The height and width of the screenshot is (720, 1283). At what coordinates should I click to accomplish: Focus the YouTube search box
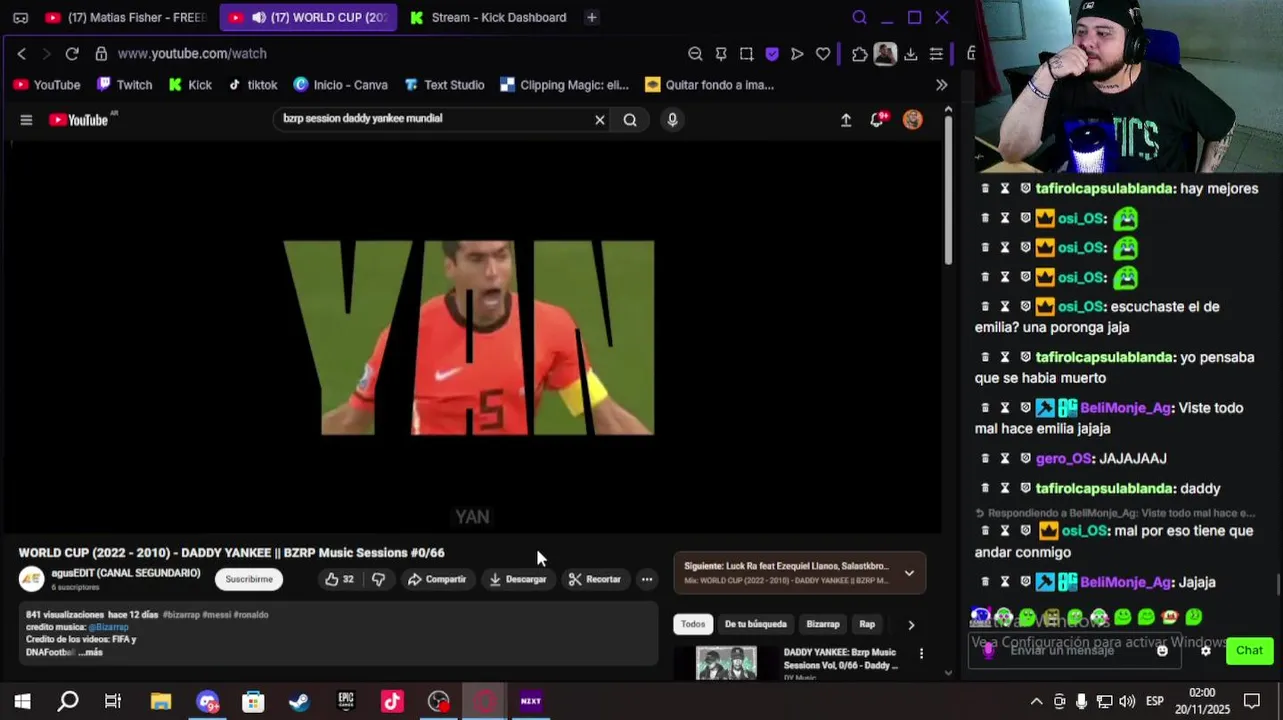point(435,119)
